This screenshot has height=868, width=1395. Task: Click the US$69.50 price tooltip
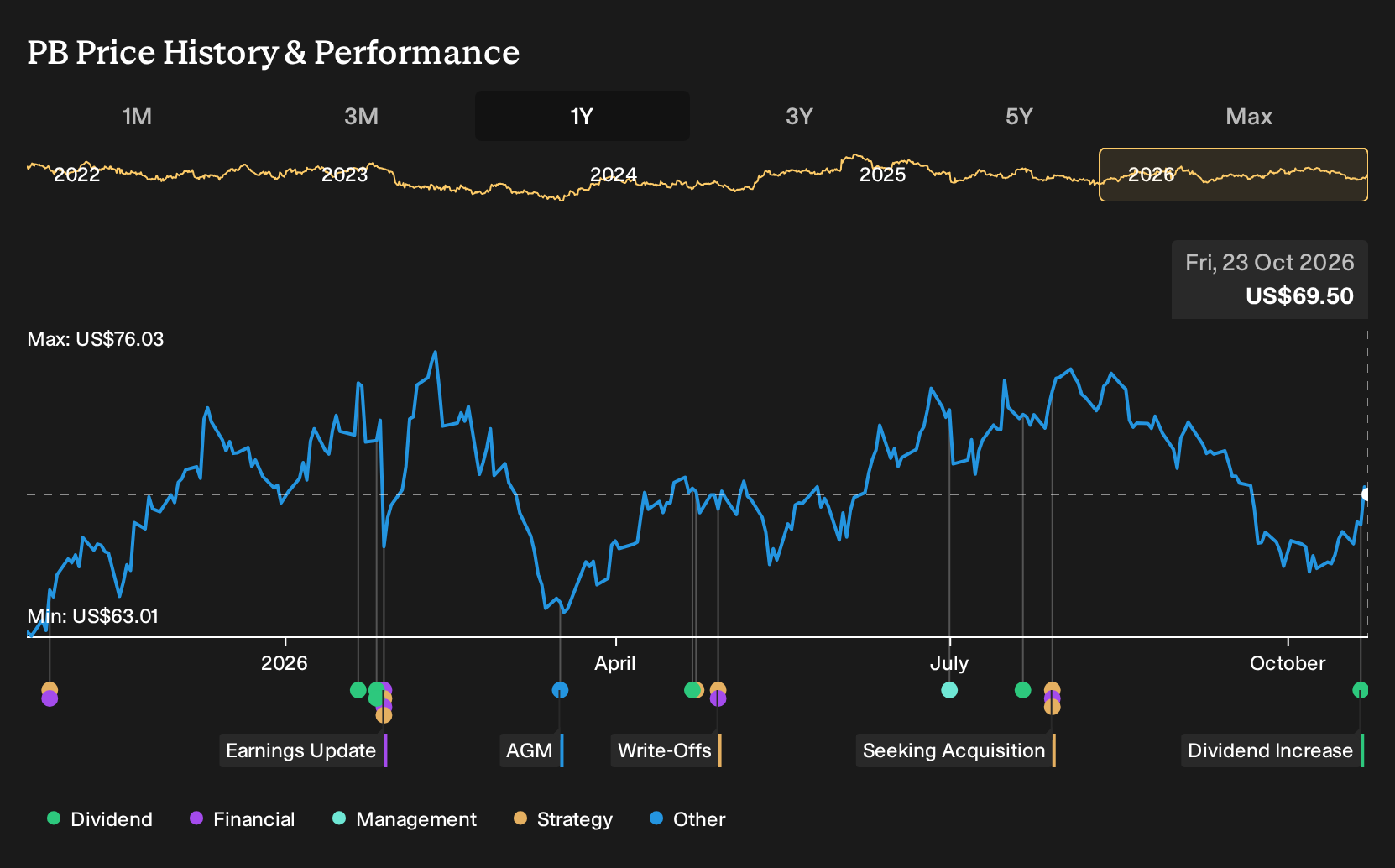1270,280
